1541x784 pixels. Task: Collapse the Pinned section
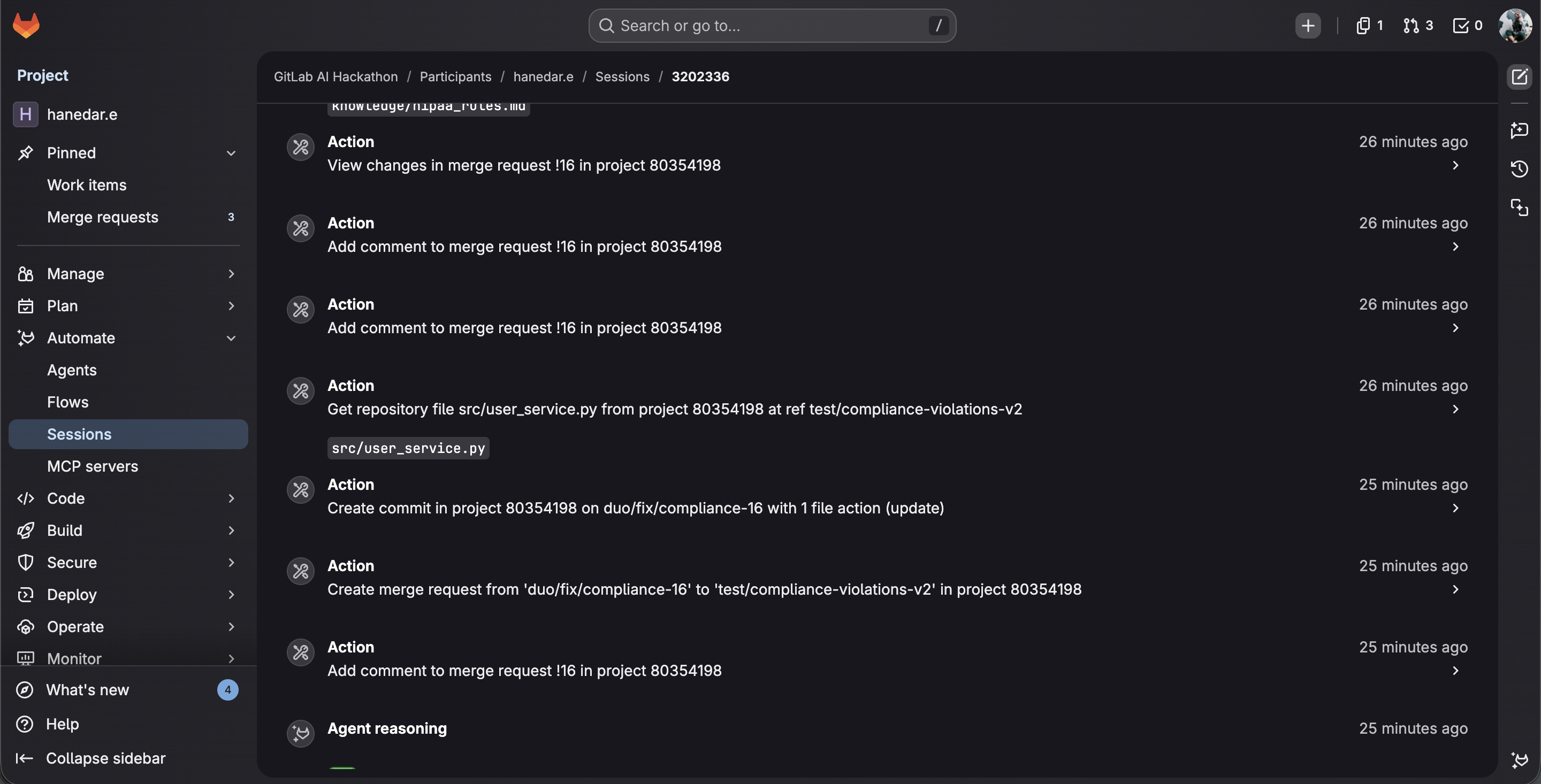pyautogui.click(x=231, y=153)
